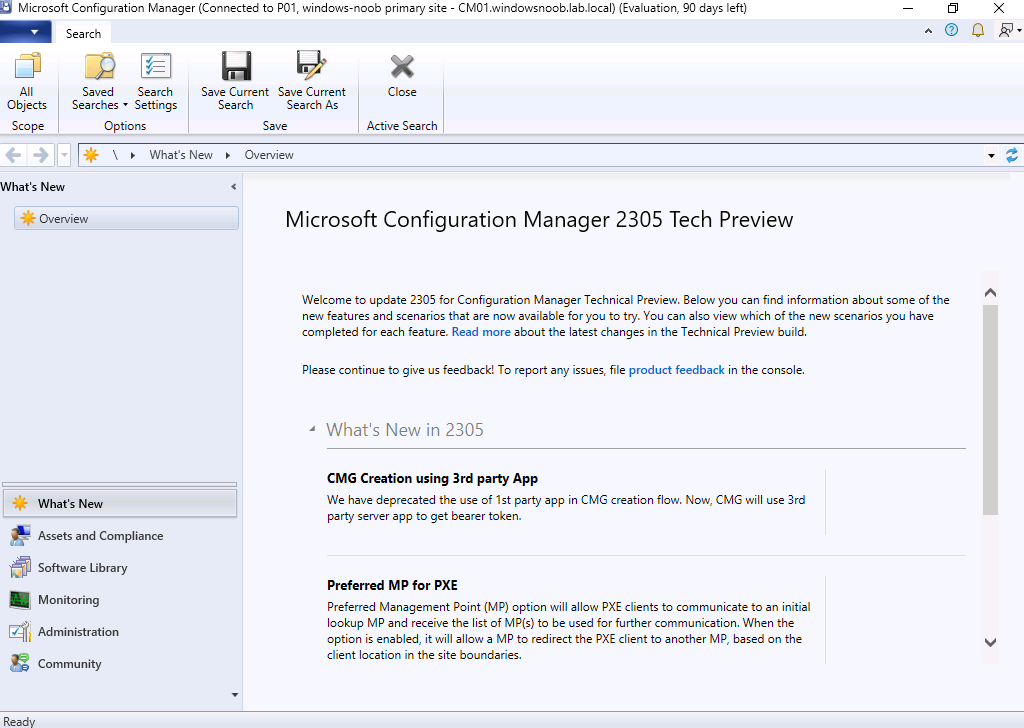Click the Assets and Compliance workspace icon
The height and width of the screenshot is (728, 1024).
point(20,535)
